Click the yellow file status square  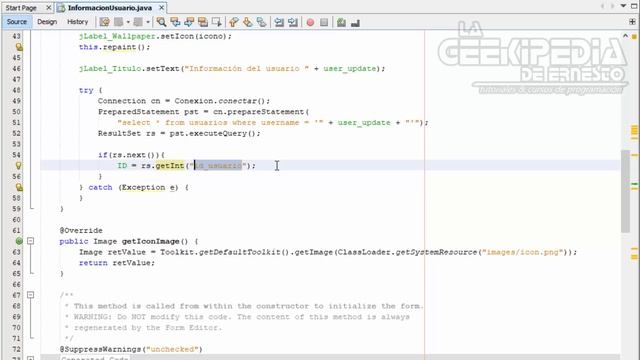(x=634, y=37)
